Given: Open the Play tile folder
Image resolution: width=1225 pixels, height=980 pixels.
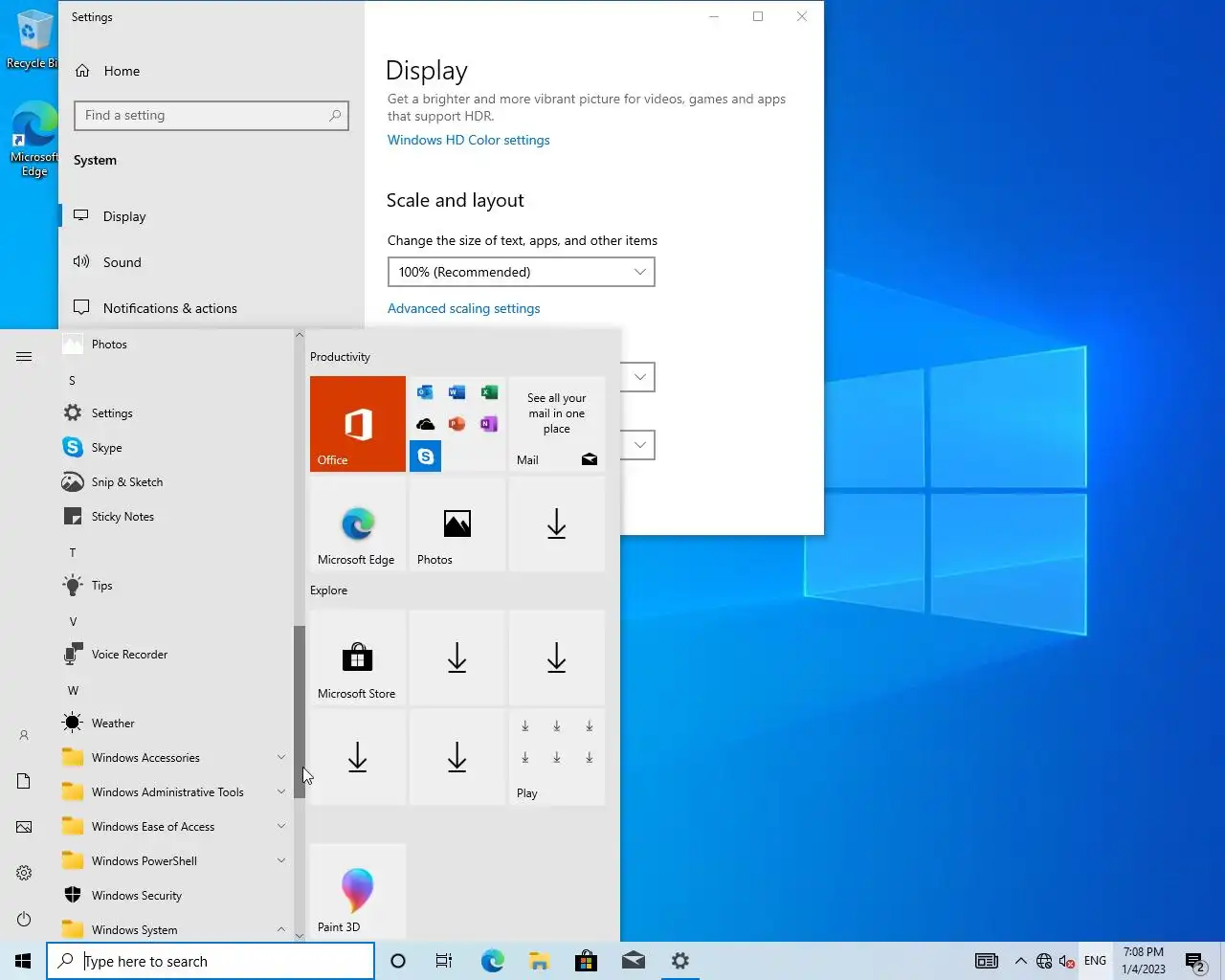Looking at the screenshot, I should click(557, 757).
